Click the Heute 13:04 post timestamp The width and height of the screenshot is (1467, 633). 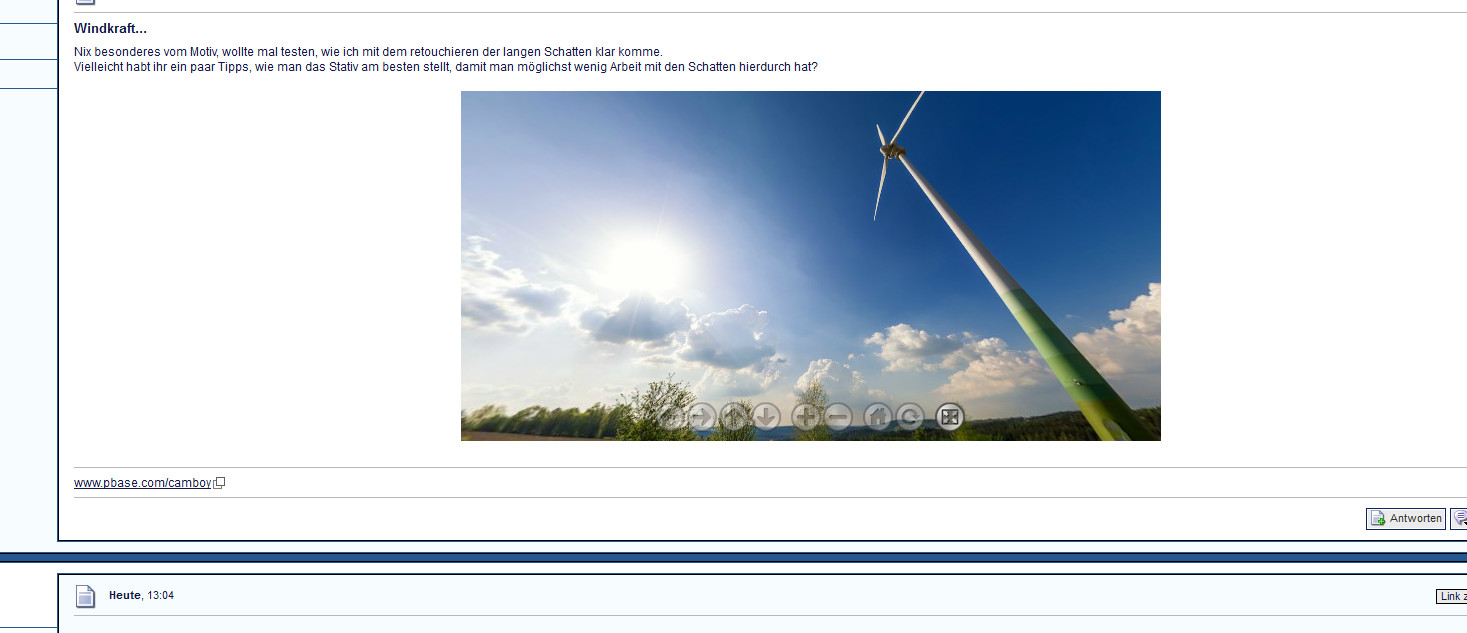pos(141,595)
